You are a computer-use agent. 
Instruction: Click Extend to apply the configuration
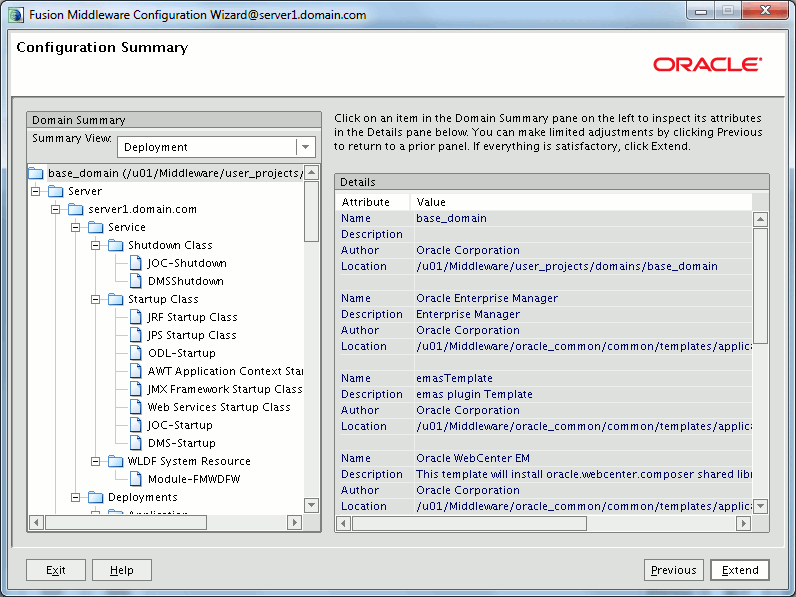(x=740, y=570)
